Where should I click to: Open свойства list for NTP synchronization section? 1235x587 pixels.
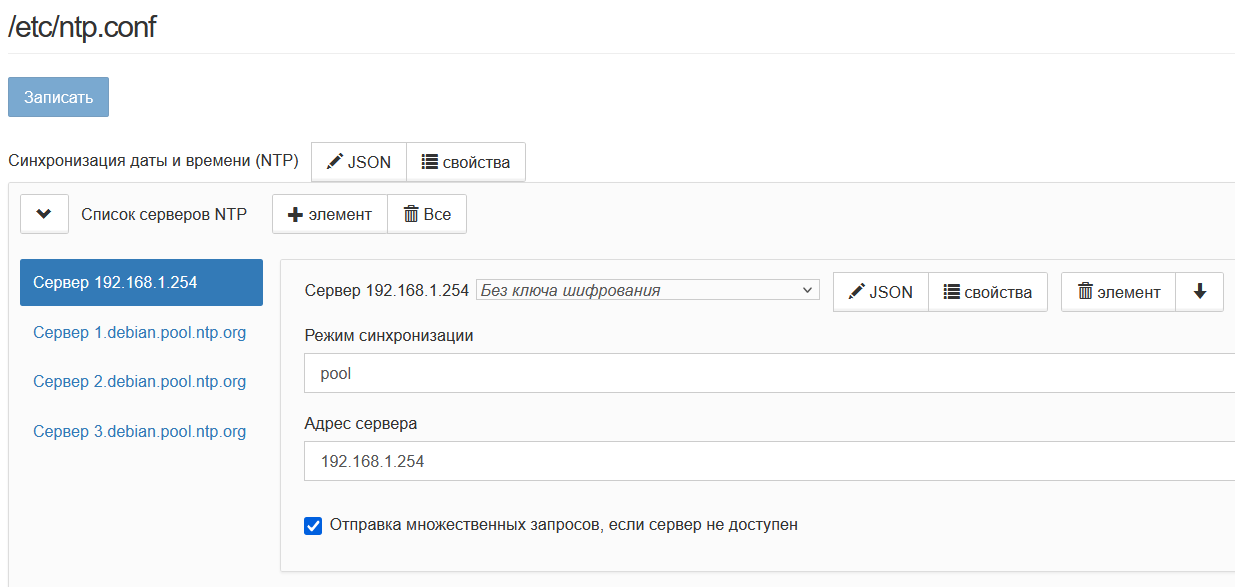tap(466, 162)
